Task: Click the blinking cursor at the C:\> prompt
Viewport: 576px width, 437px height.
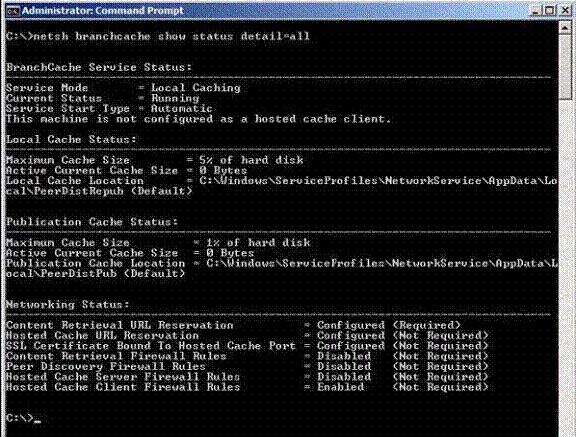Action: 37,421
